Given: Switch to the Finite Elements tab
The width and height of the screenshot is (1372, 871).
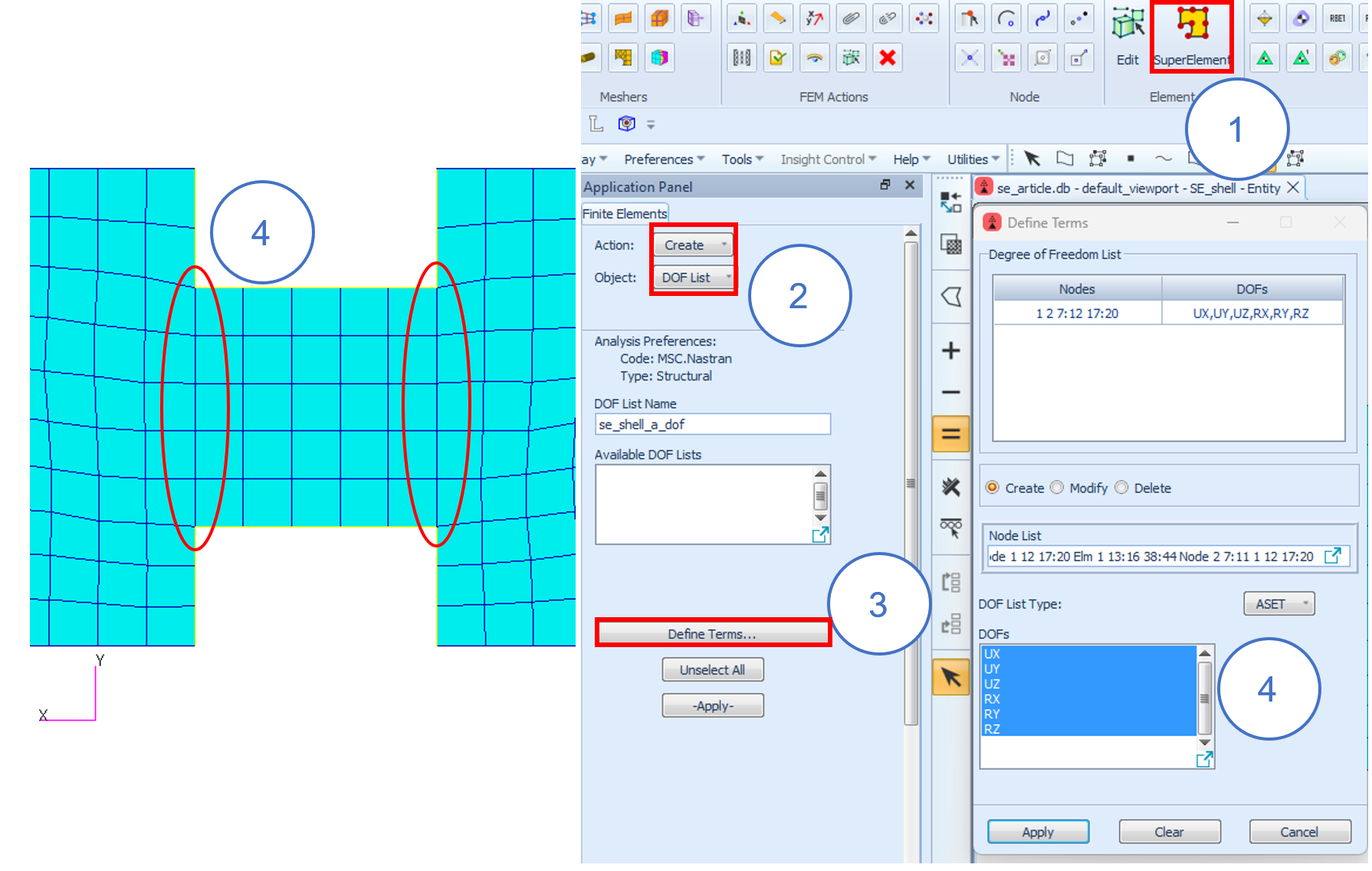Looking at the screenshot, I should 625,214.
